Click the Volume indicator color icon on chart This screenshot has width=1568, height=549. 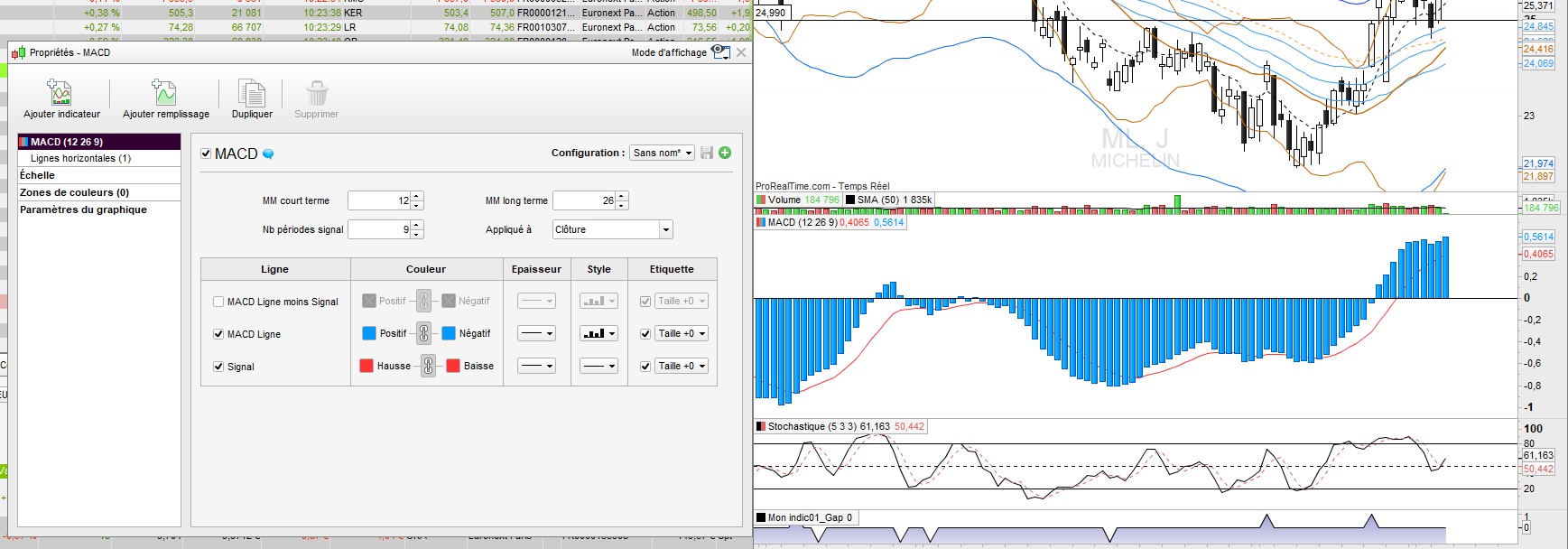[761, 200]
